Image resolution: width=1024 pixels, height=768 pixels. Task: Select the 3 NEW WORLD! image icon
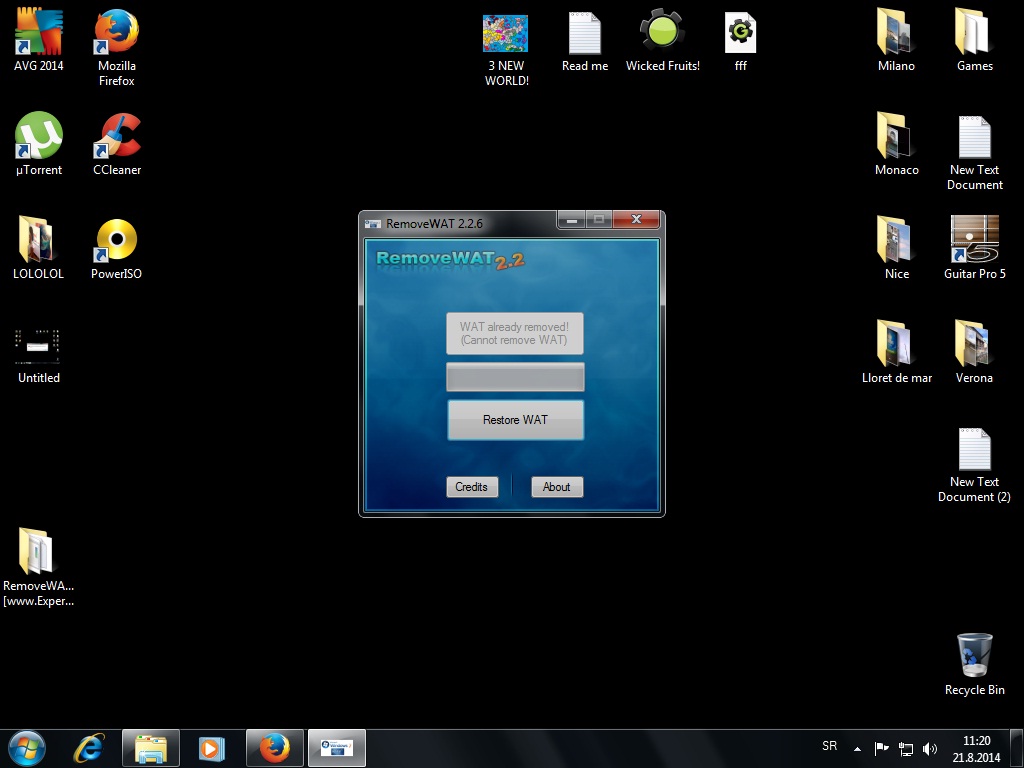(x=506, y=49)
